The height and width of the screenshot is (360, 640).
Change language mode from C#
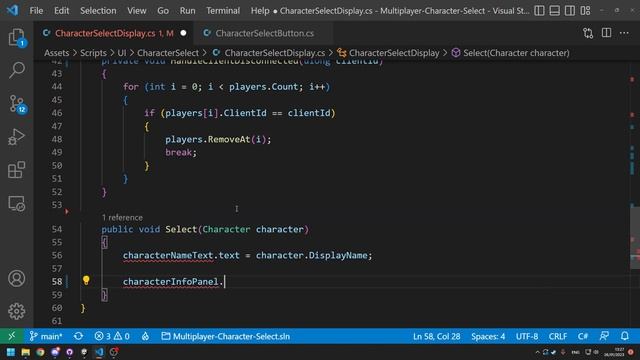(582, 336)
